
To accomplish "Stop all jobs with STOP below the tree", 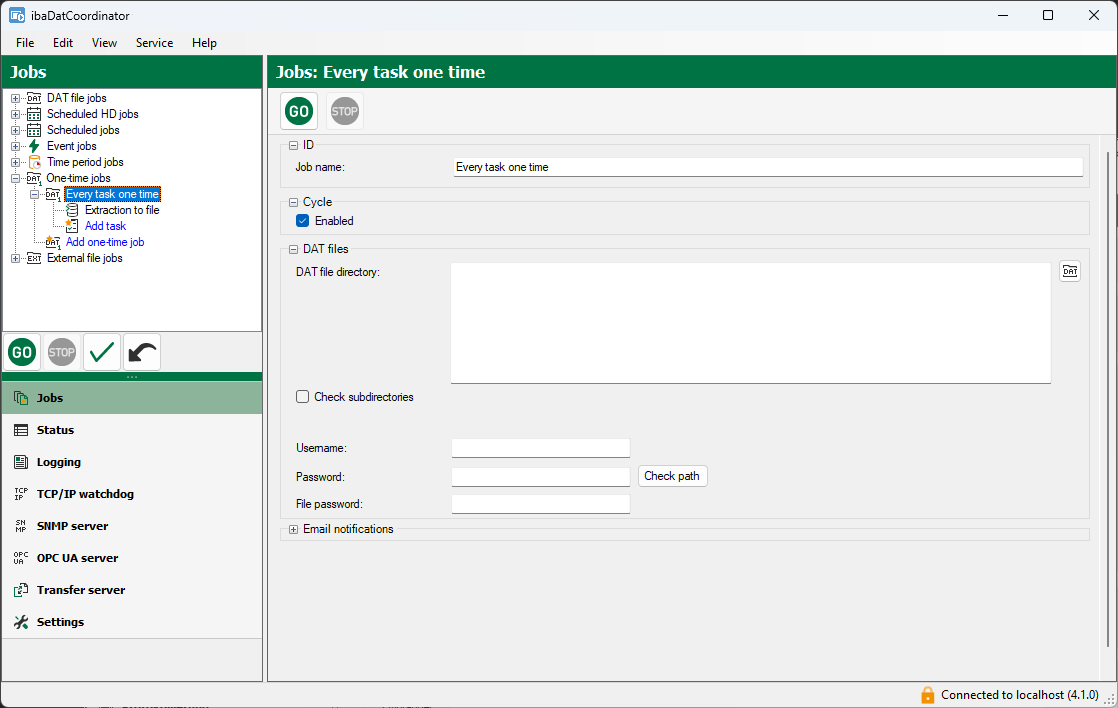I will tap(62, 352).
